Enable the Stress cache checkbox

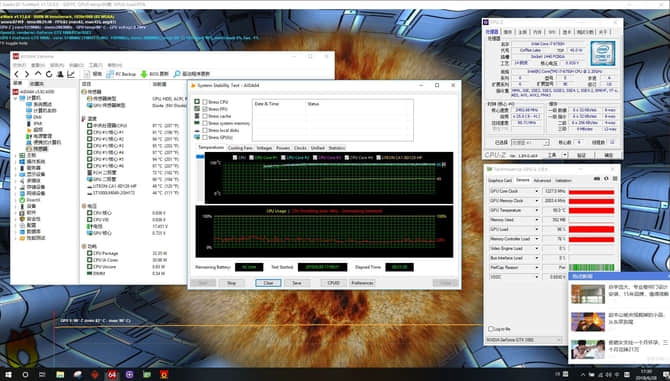tap(205, 116)
